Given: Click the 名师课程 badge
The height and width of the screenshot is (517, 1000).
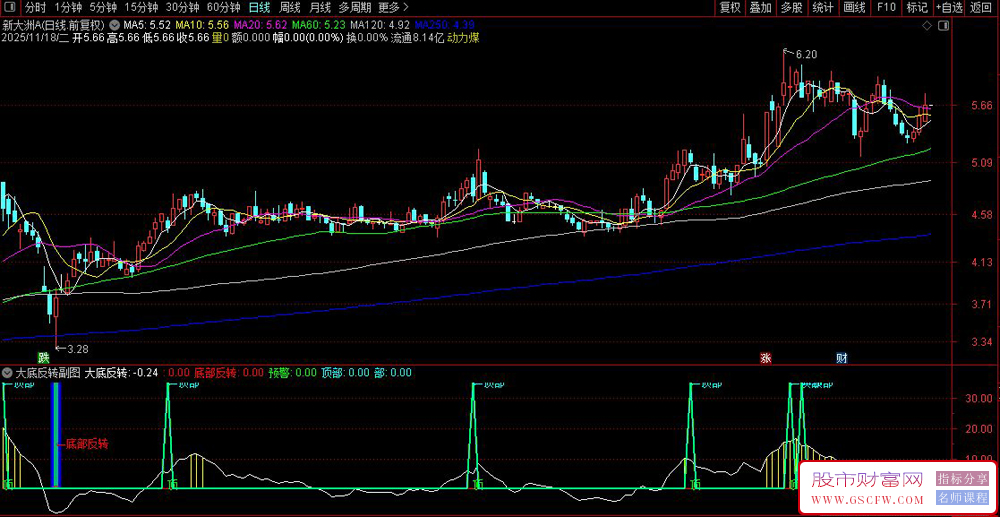Looking at the screenshot, I should (x=962, y=497).
